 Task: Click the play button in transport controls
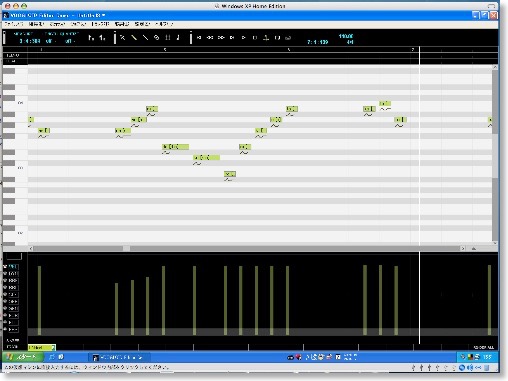[243, 38]
